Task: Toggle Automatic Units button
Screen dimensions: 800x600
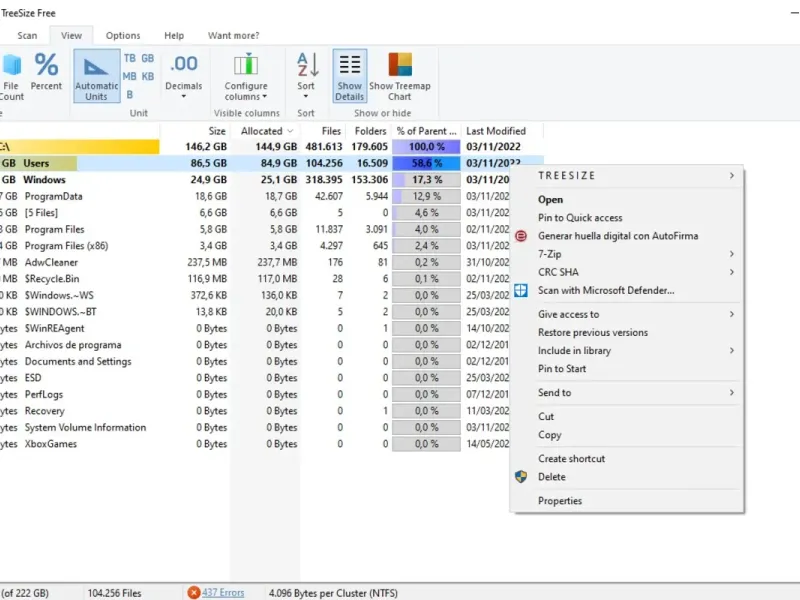Action: coord(96,76)
